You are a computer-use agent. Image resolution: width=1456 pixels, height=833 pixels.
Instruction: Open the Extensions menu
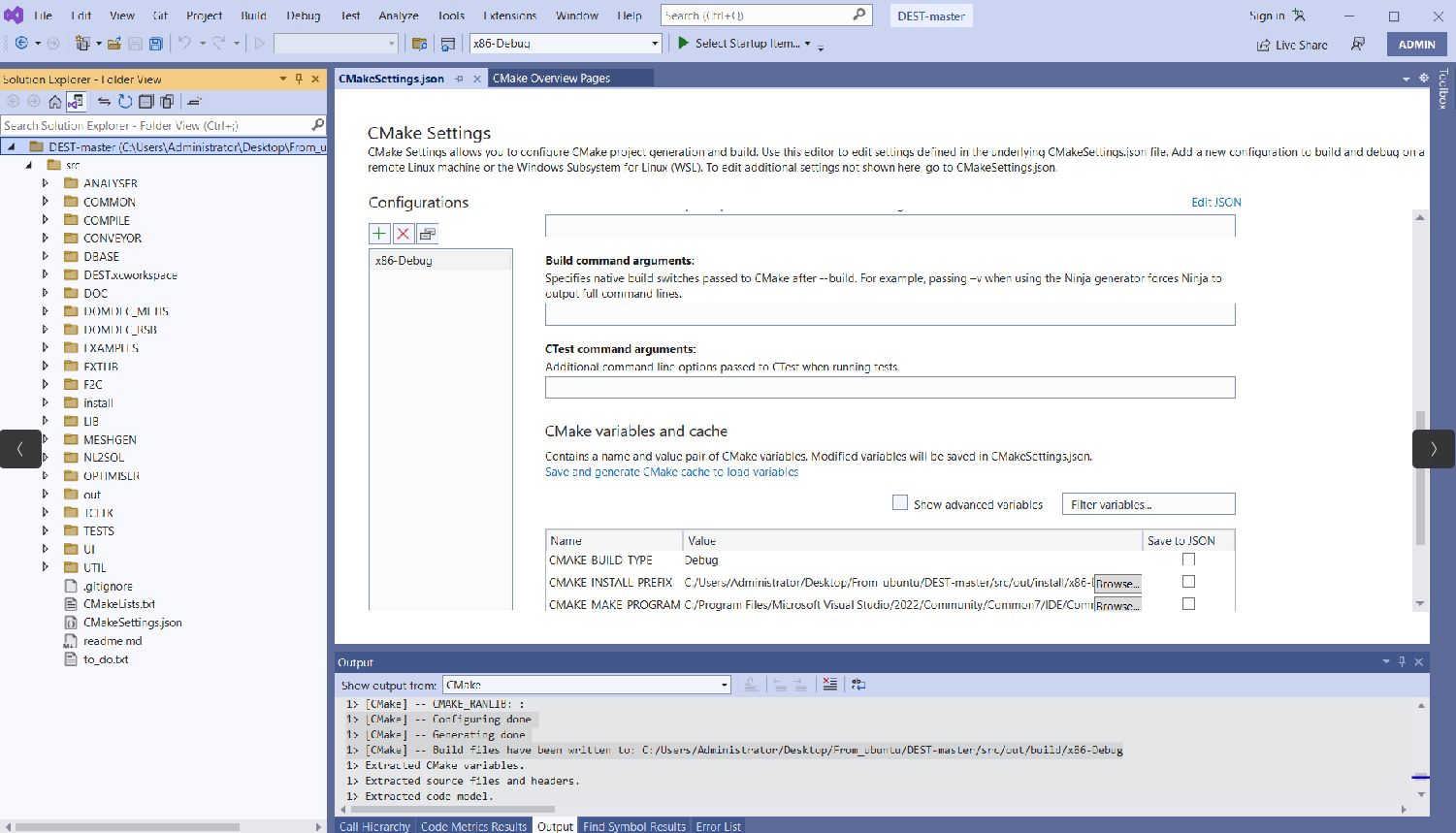click(509, 16)
